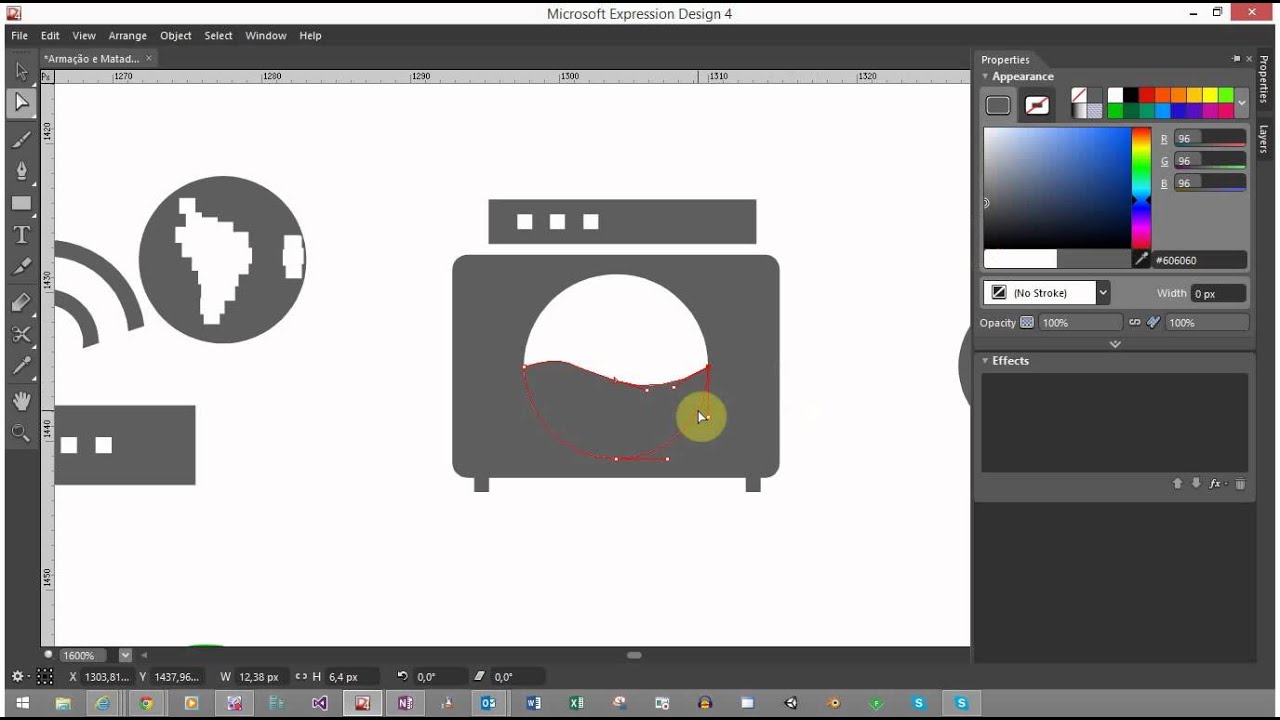Screen dimensions: 1280x720
Task: Select the Stroke appearance box
Action: [x=1037, y=105]
